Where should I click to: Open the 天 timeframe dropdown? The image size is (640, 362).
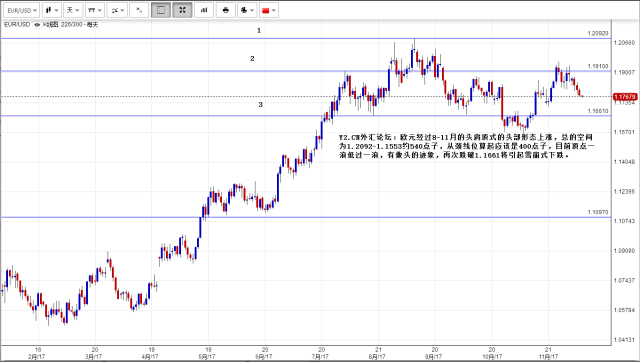point(73,10)
